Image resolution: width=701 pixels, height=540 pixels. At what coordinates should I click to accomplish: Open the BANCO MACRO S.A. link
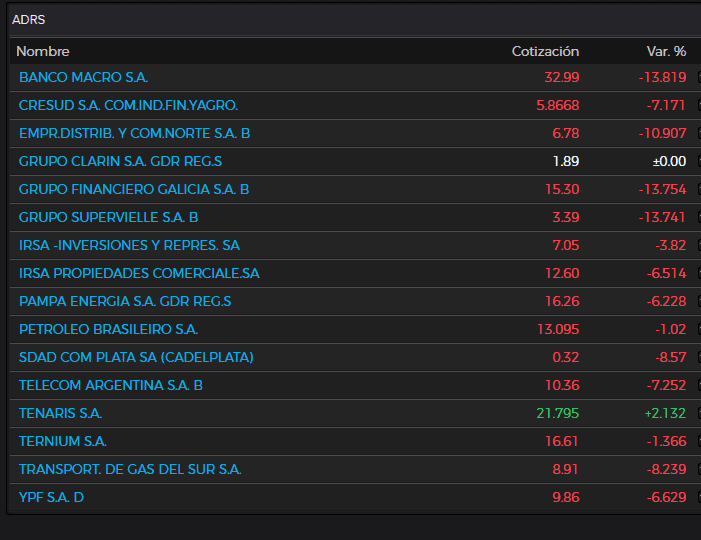coord(84,77)
